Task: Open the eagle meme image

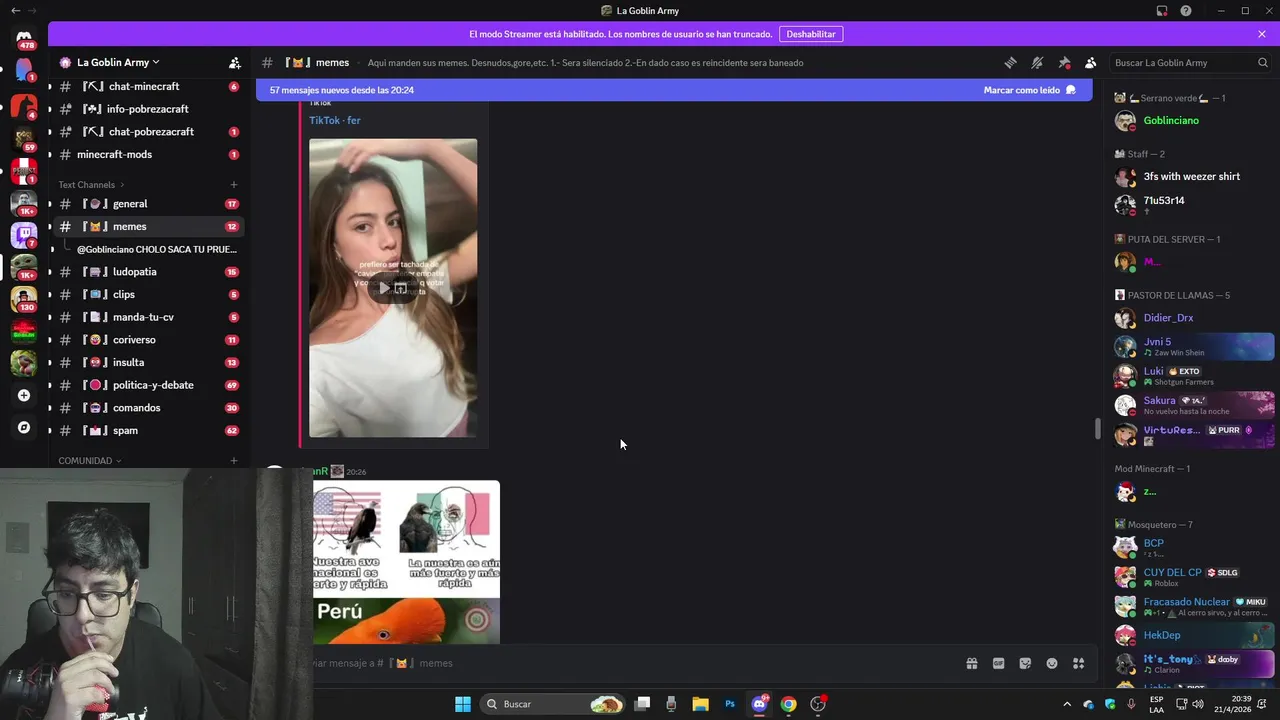Action: 406,562
